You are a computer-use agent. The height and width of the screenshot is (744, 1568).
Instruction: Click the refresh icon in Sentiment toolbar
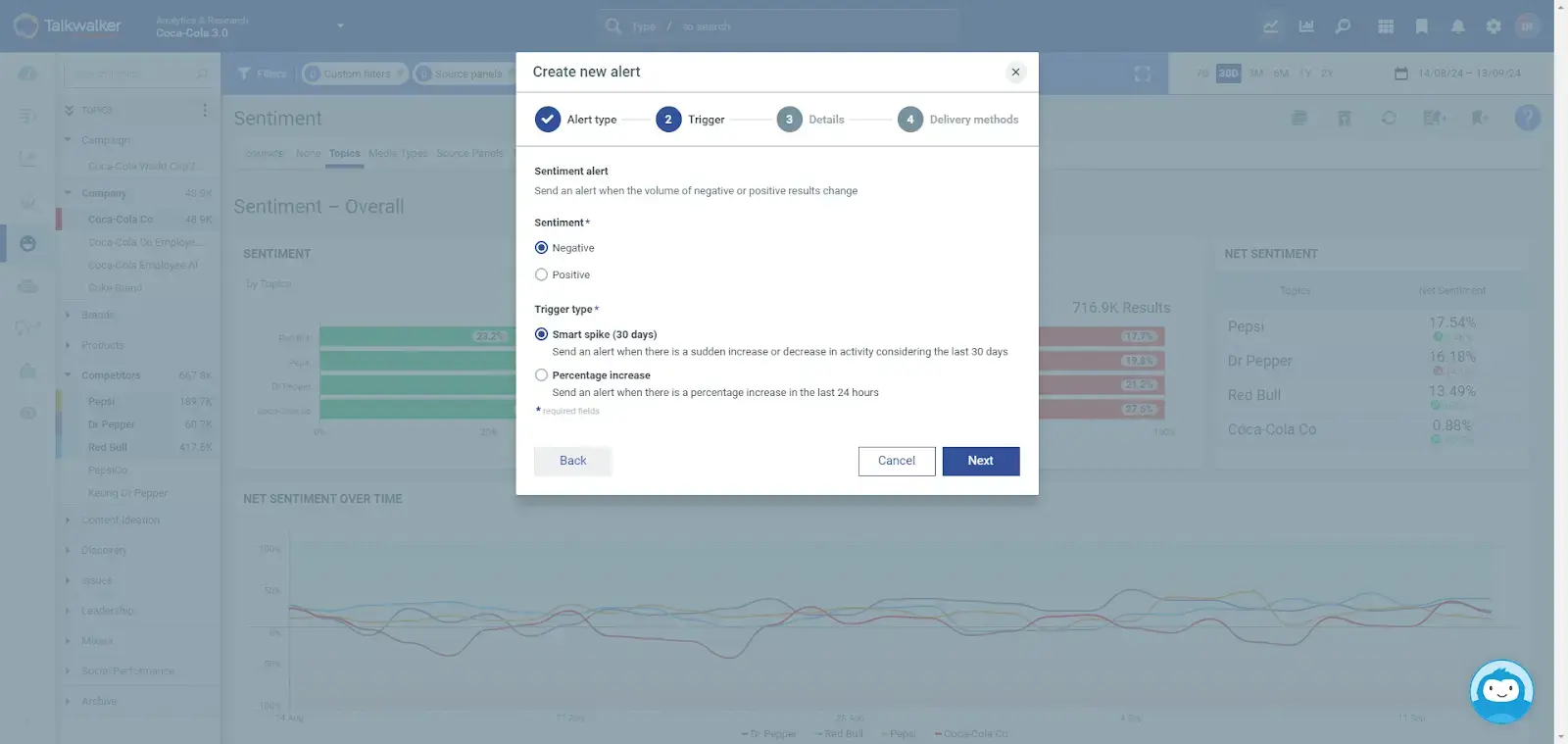[x=1389, y=118]
